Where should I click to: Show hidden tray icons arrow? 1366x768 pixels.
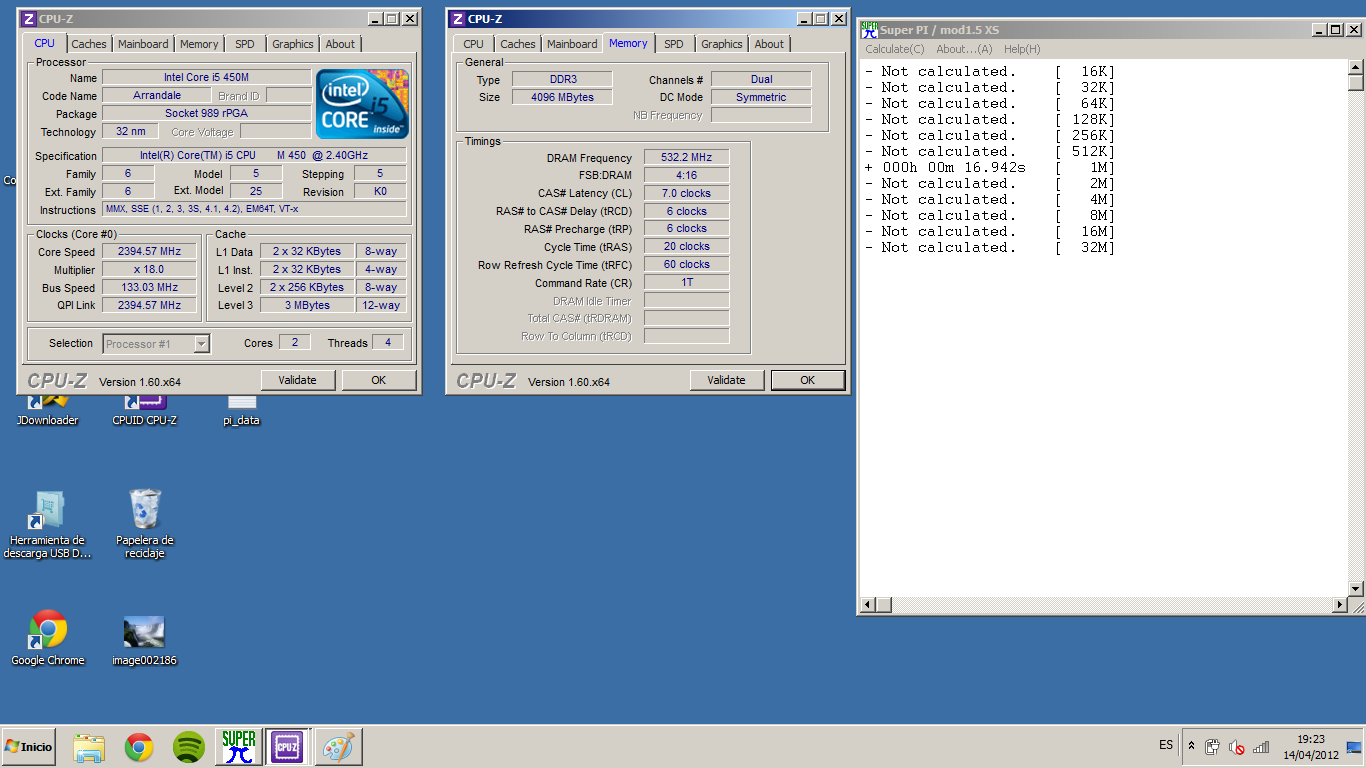[x=1191, y=746]
